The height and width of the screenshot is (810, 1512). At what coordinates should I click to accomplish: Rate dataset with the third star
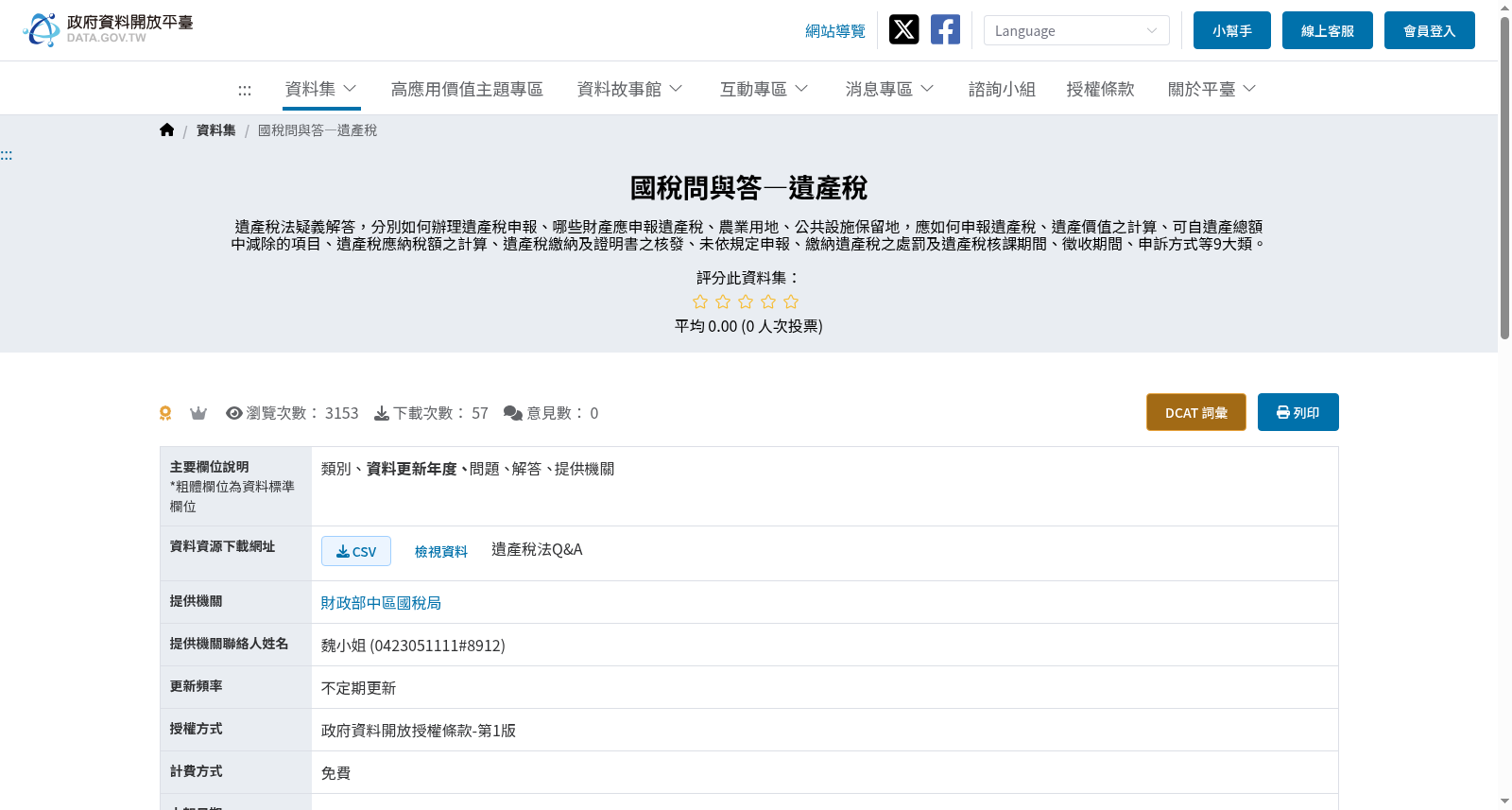[746, 302]
